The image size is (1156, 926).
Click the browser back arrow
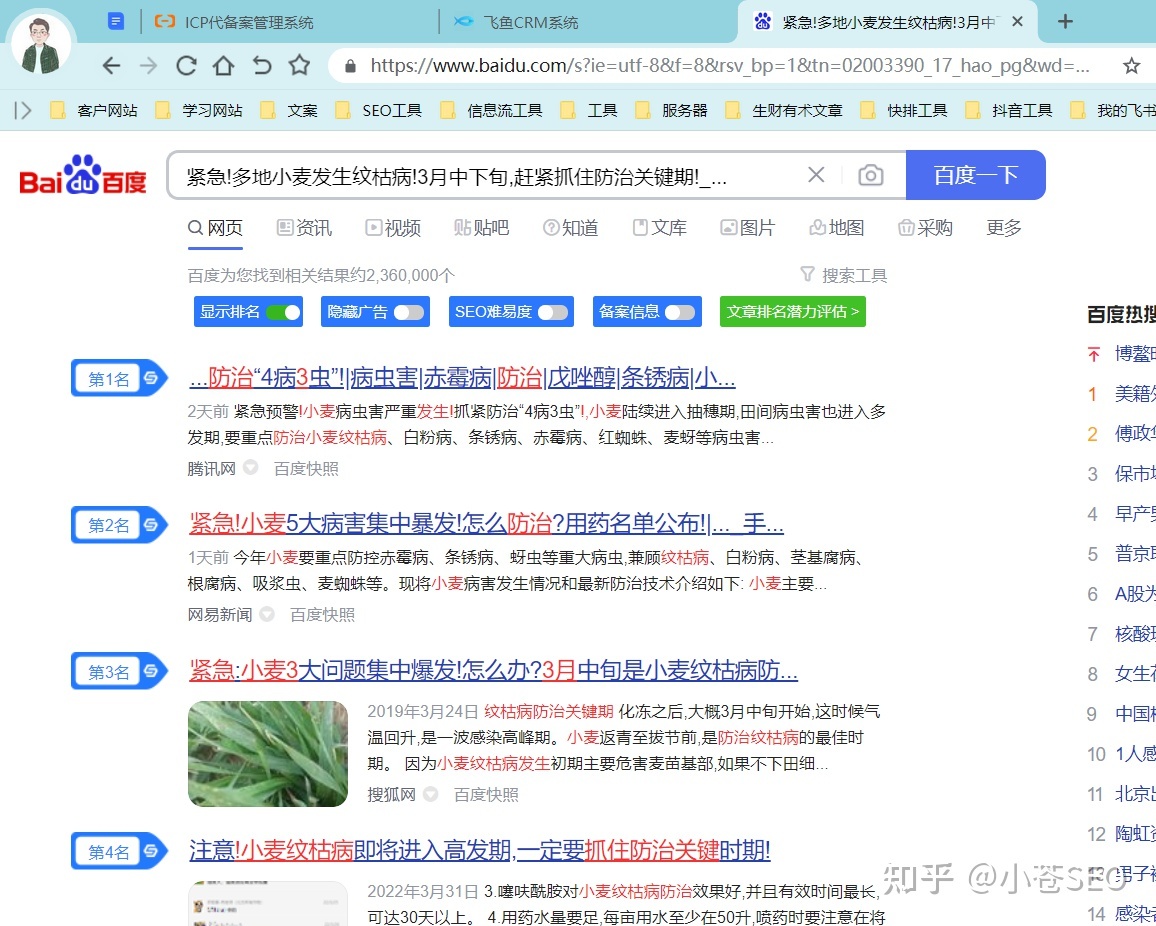tap(111, 66)
